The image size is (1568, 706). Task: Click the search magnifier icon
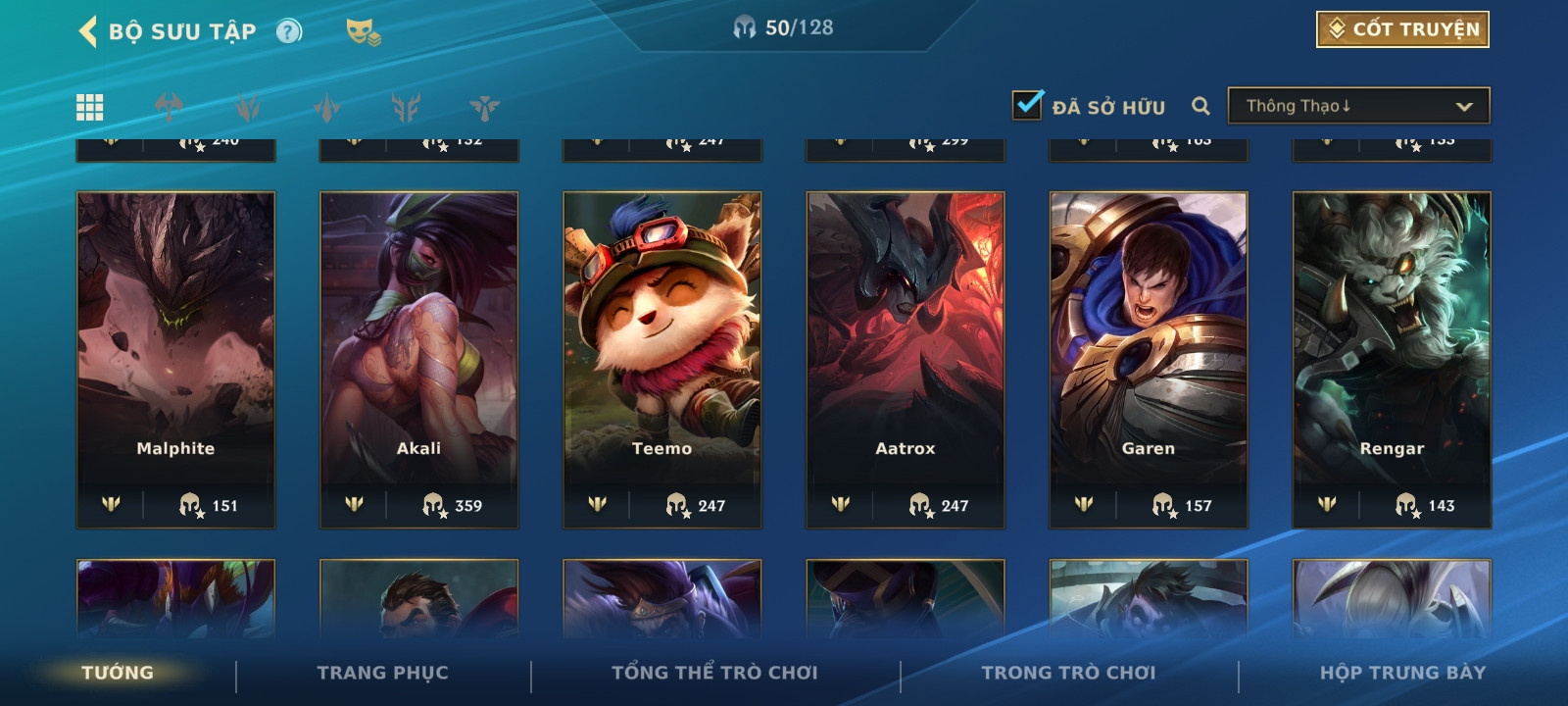1200,106
